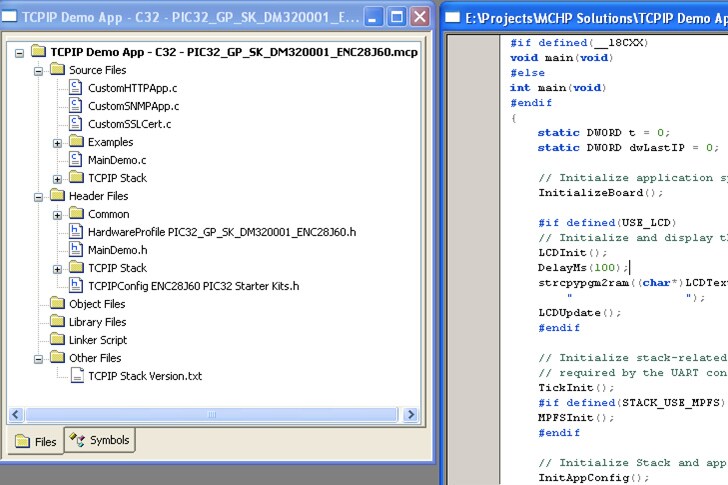Select the project name TCPIP Demo App .mcp
728x485 pixels.
point(234,52)
